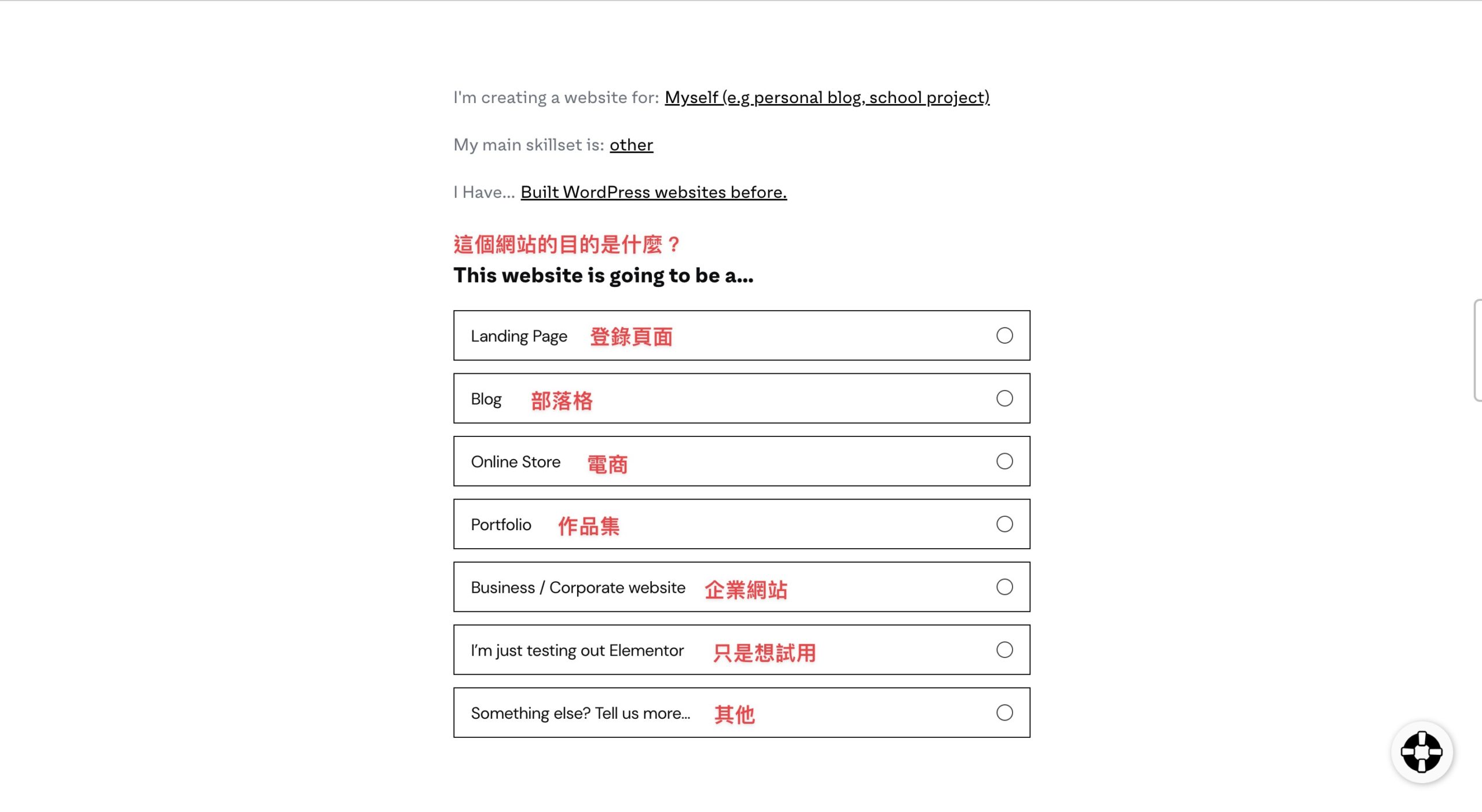Pick the Business / Corporate website text
Image resolution: width=1482 pixels, height=812 pixels.
pos(578,587)
